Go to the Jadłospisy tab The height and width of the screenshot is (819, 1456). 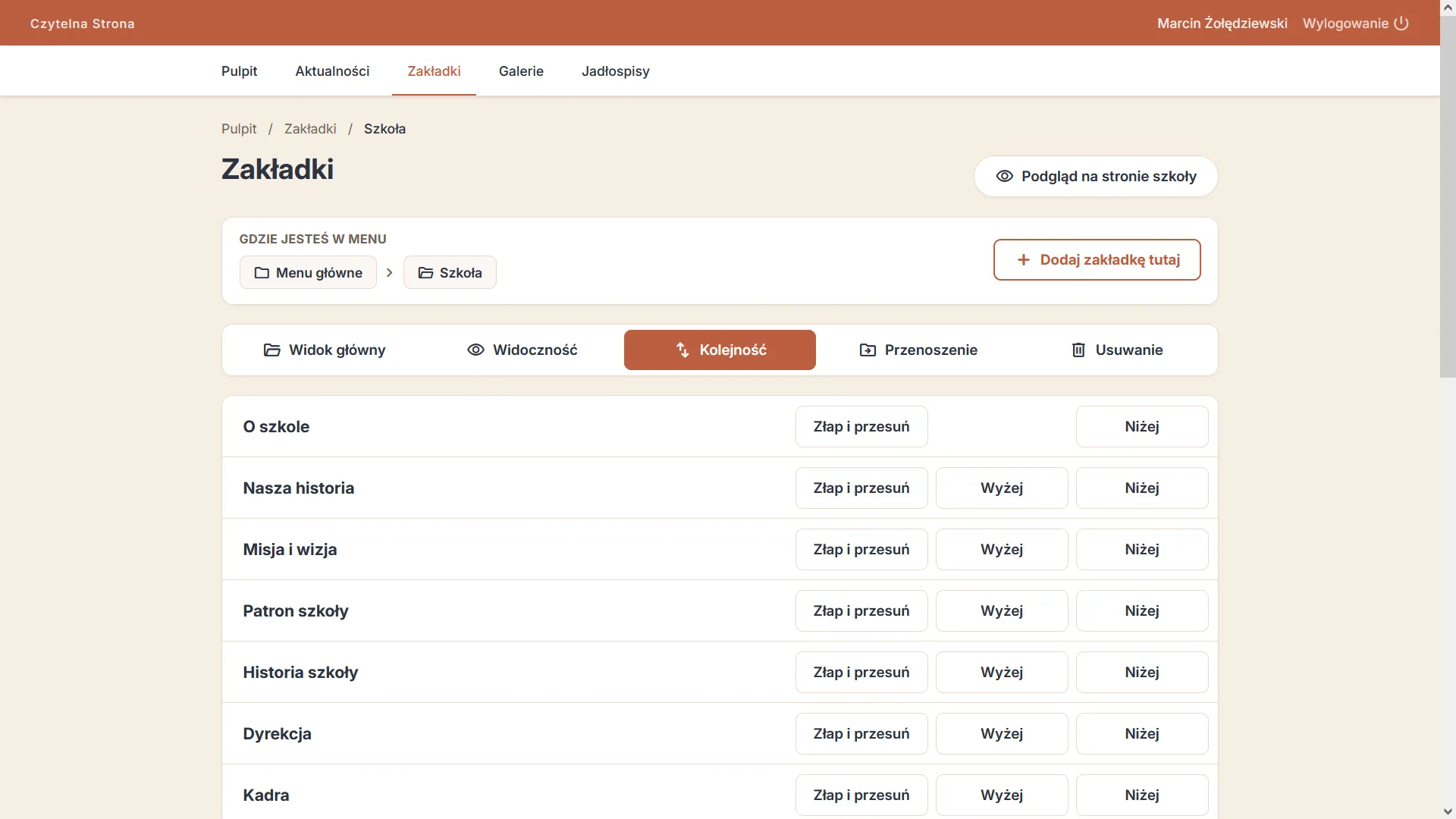[x=615, y=71]
